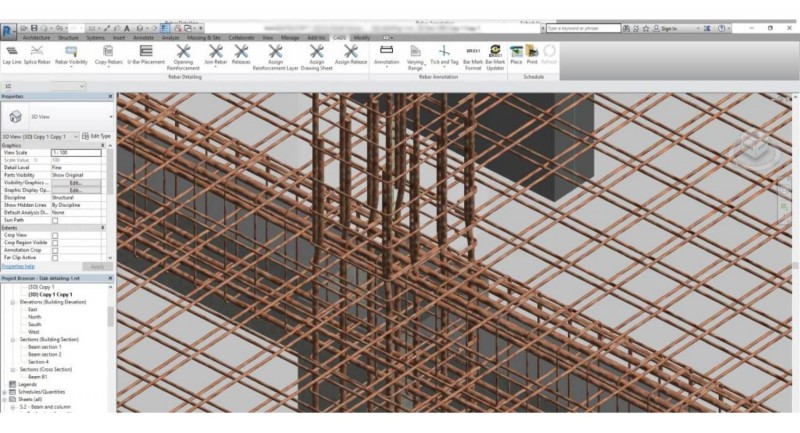
Task: Click Edit Type button in Properties
Action: coord(96,136)
